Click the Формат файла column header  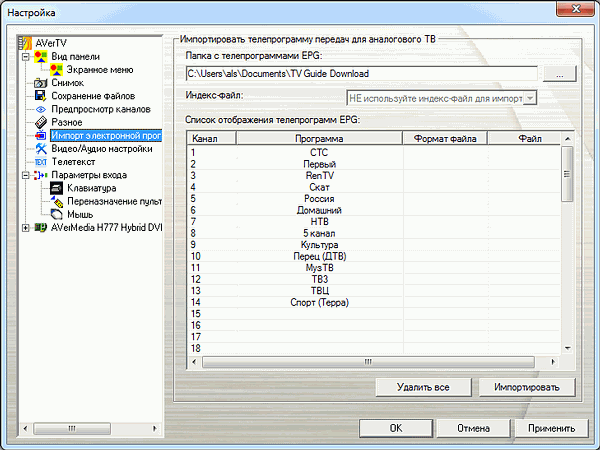coord(445,139)
